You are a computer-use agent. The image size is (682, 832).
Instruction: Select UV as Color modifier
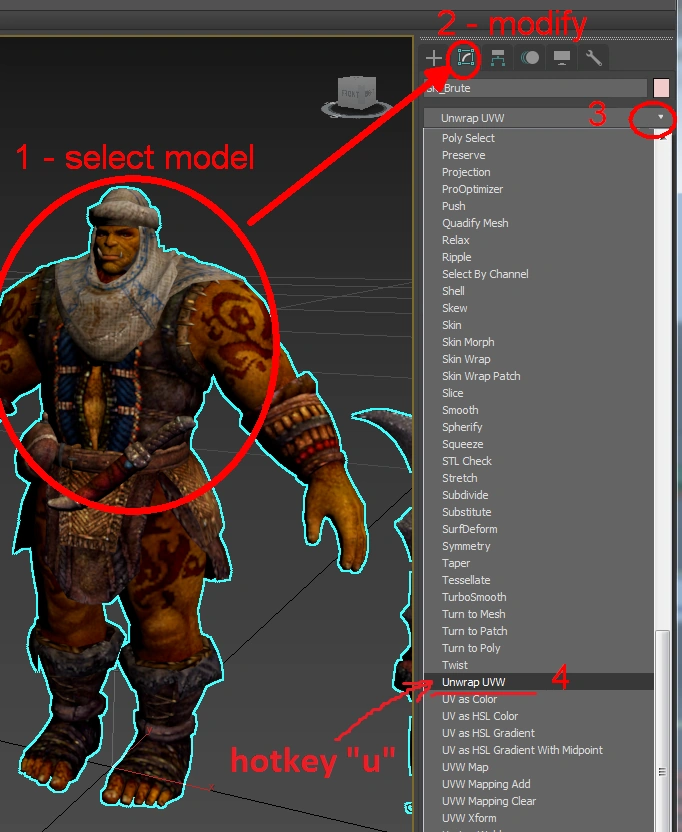[469, 699]
